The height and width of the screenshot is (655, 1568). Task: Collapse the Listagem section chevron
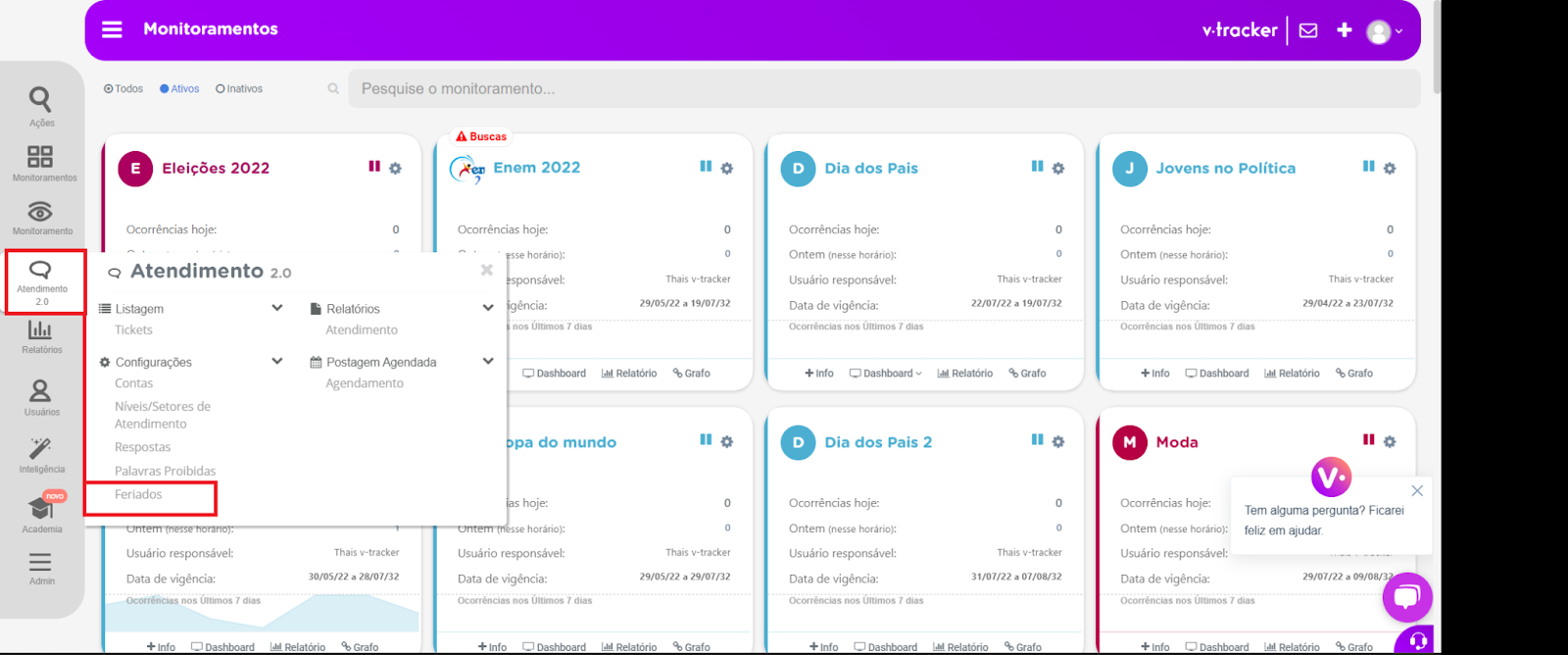pos(277,308)
